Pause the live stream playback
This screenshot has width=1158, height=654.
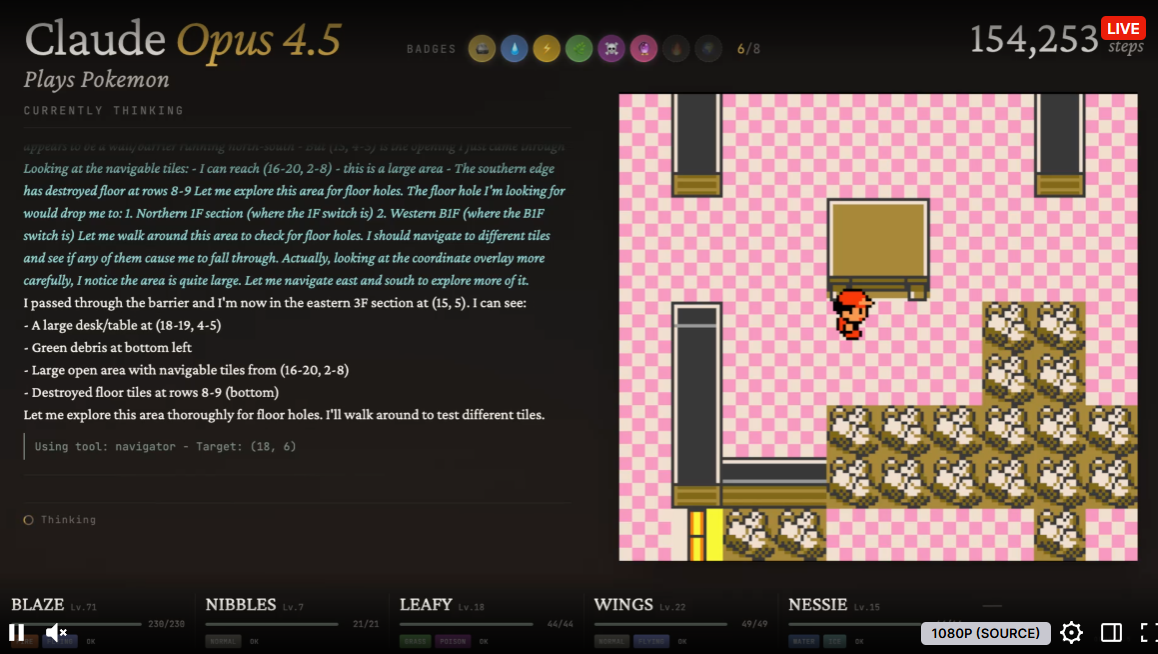[16, 633]
